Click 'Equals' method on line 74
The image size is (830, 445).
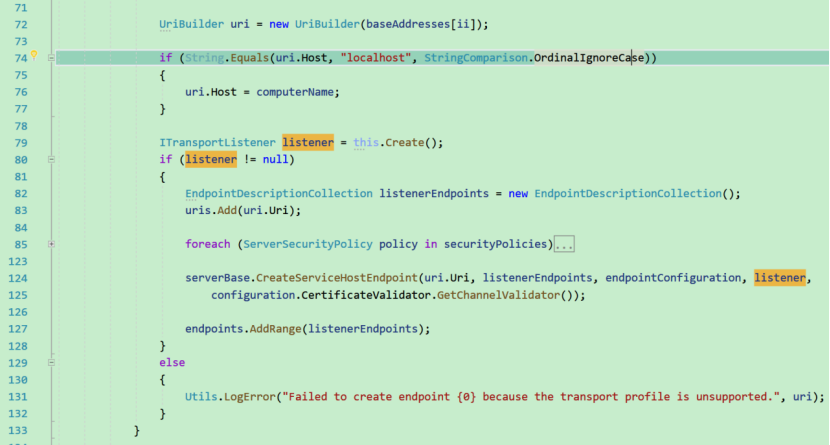[x=250, y=58]
